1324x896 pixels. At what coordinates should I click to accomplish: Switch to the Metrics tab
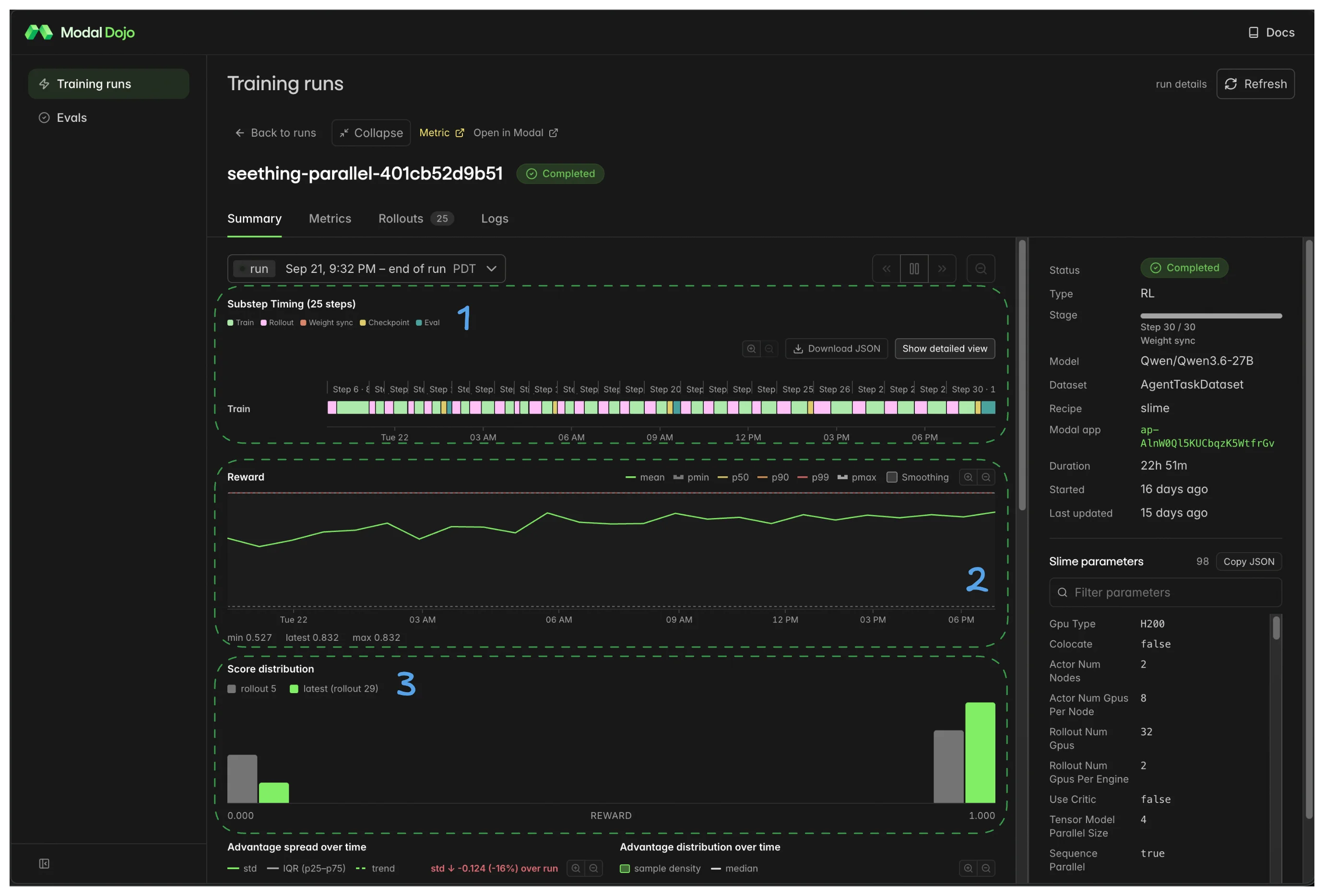point(330,219)
